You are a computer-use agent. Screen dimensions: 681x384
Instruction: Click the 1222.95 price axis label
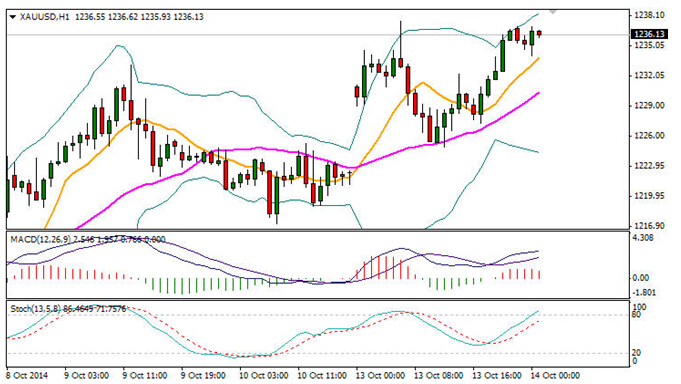[649, 166]
